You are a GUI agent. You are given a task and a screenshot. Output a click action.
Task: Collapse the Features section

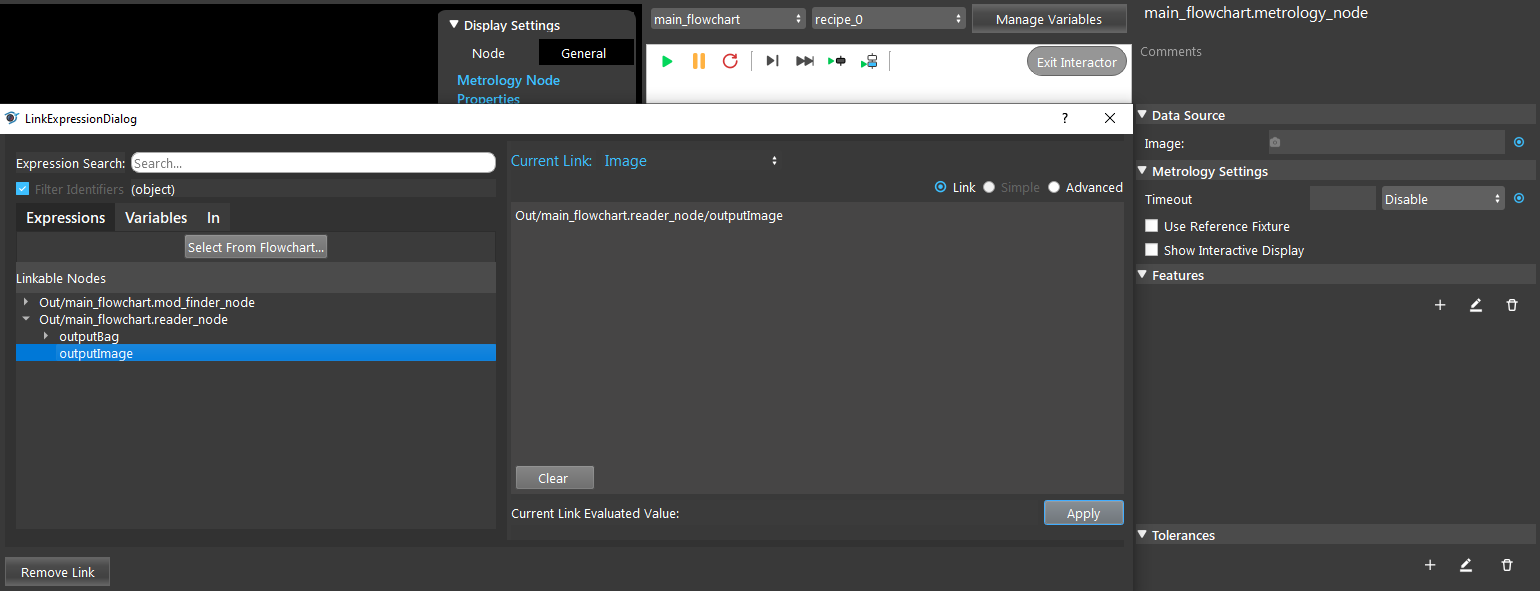[1142, 275]
